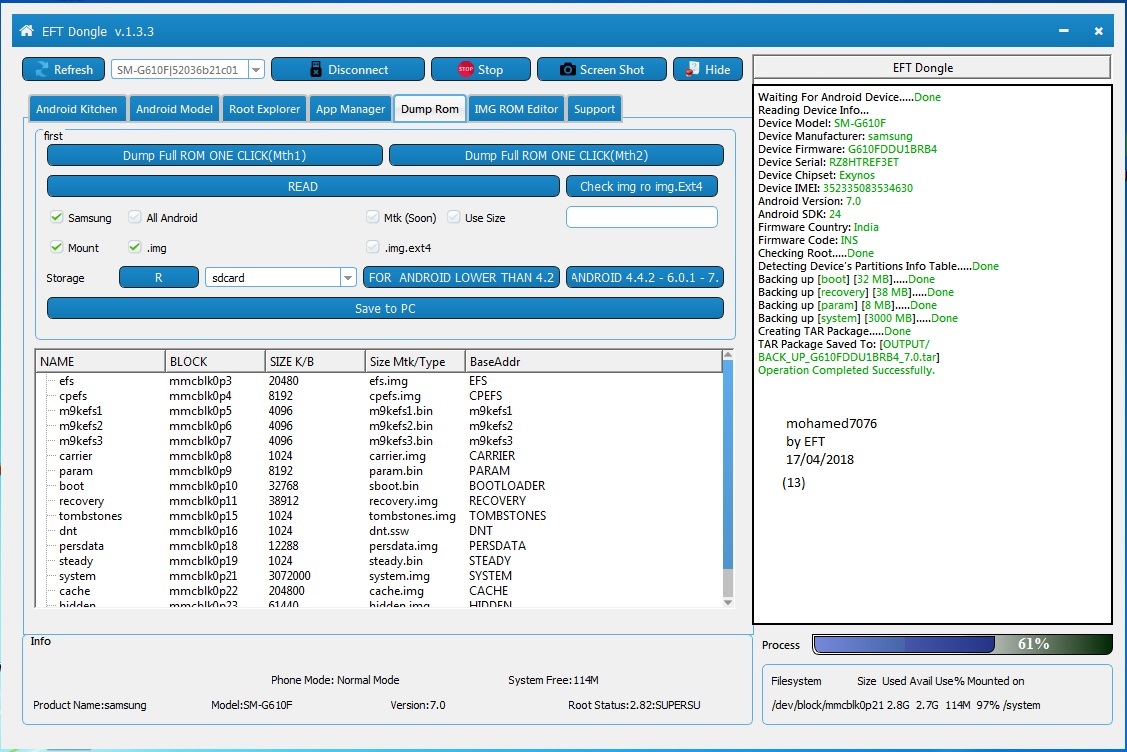Viewport: 1127px width, 752px height.
Task: Click the EFT Dongle header button
Action: 932,68
